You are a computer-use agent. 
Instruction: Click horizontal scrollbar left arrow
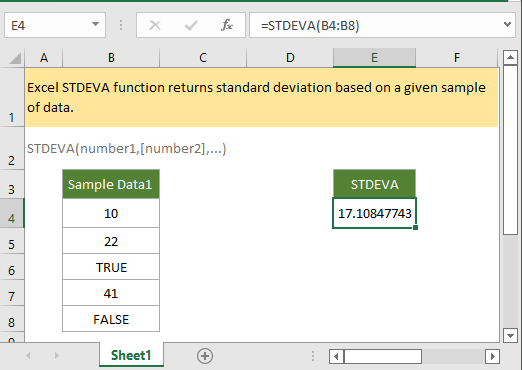[x=336, y=356]
